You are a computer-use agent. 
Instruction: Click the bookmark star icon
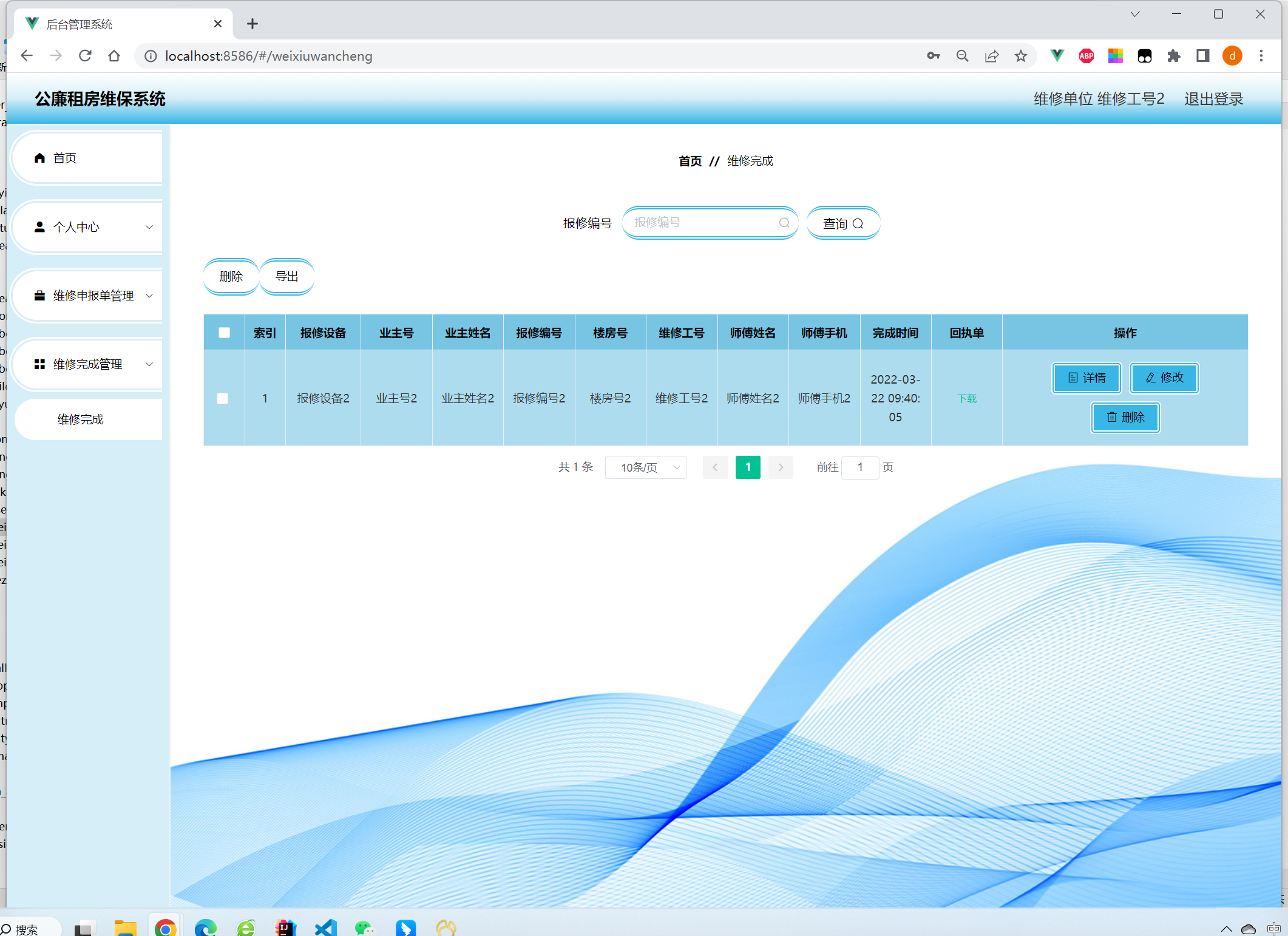coord(1021,56)
